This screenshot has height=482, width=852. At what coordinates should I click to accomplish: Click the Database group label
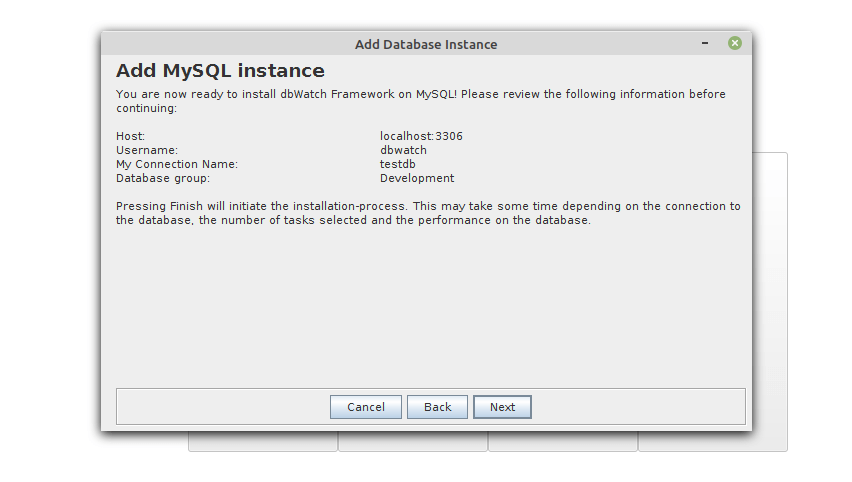[x=163, y=178]
